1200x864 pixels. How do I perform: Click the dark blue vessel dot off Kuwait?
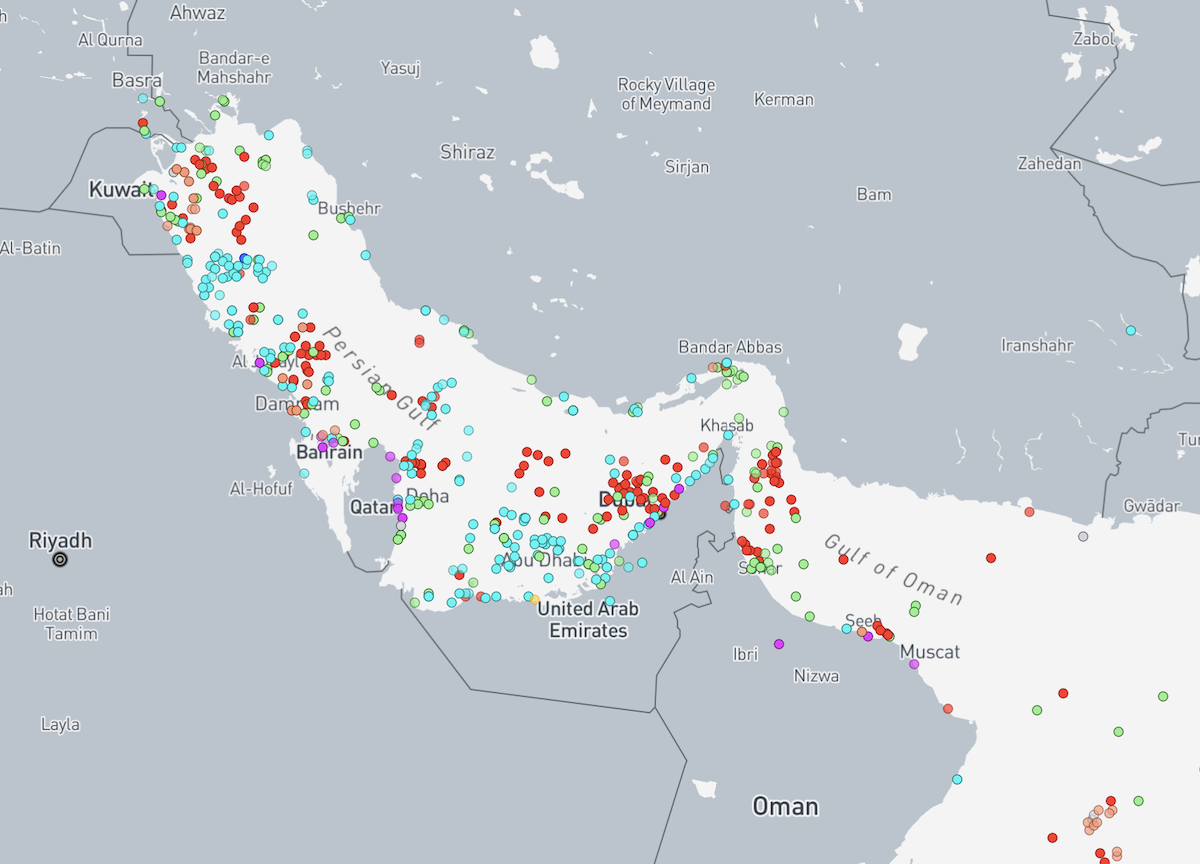point(245,259)
